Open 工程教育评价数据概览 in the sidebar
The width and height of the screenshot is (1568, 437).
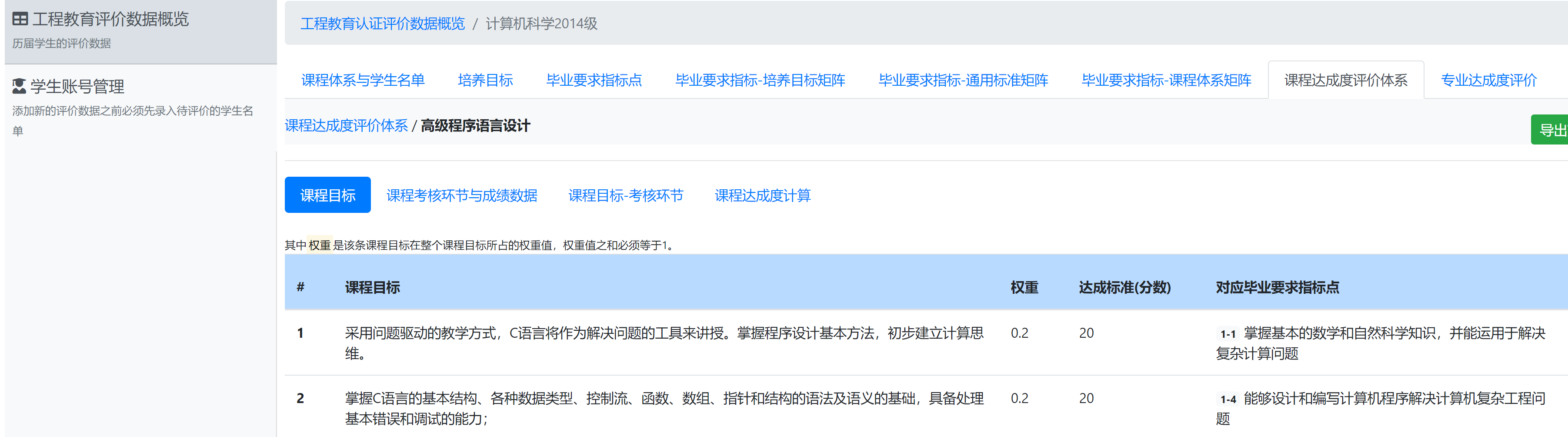coord(140,32)
